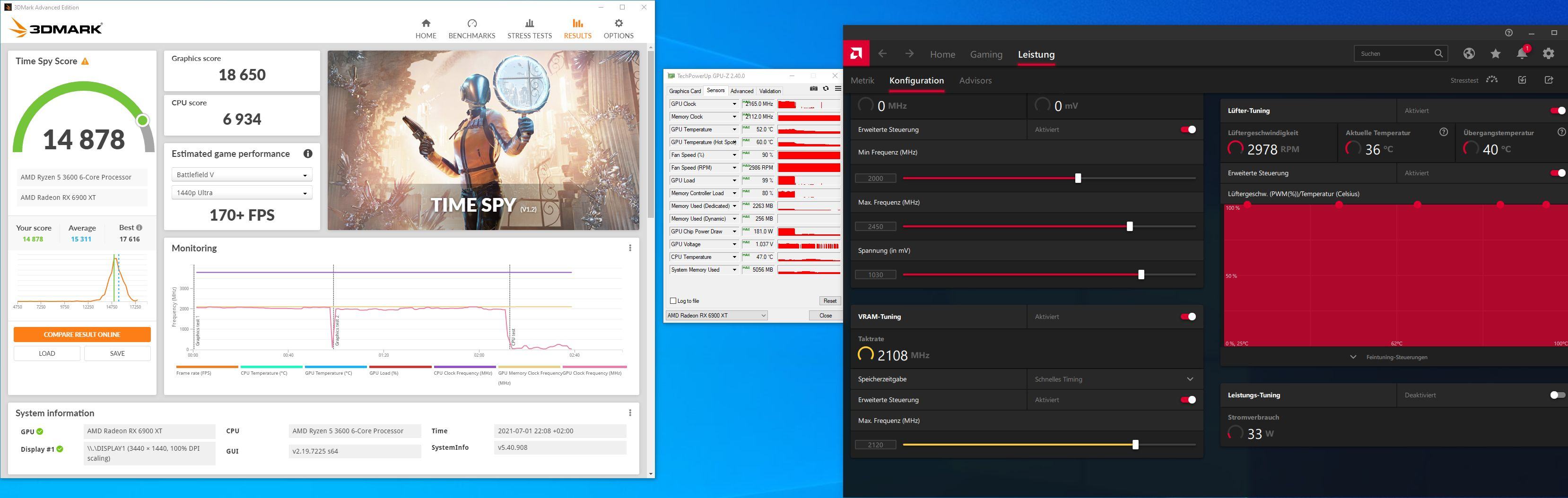Take GPU-Z screenshot with camera icon
Viewport: 1568px width, 498px height.
(x=814, y=89)
